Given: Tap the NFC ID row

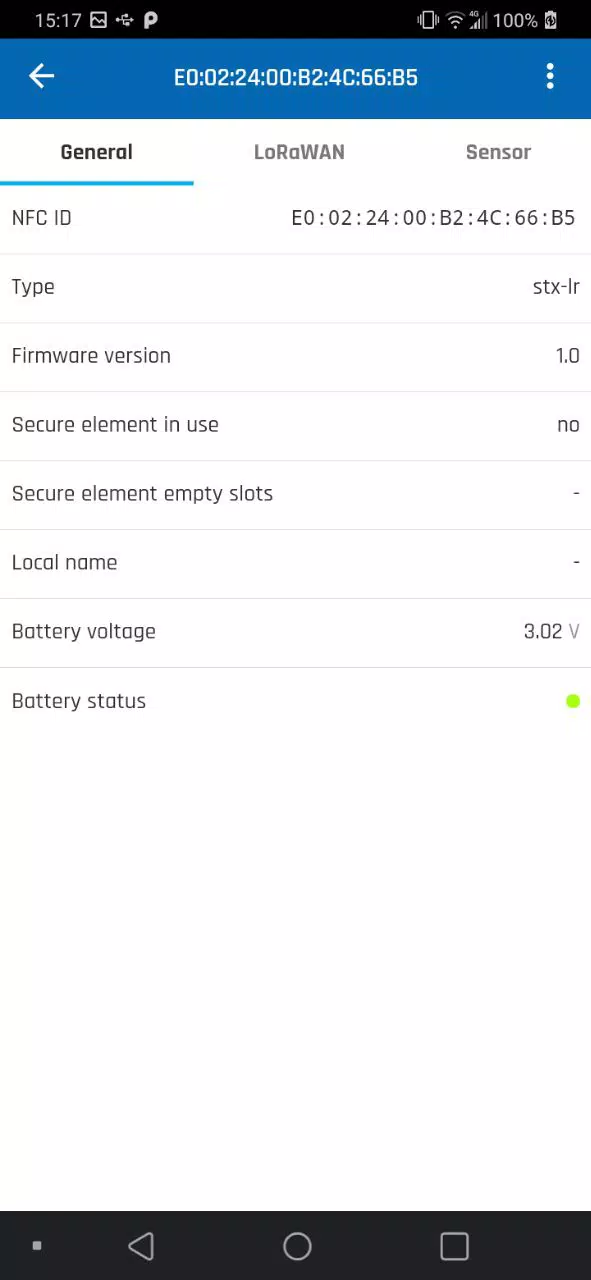Looking at the screenshot, I should tap(295, 218).
